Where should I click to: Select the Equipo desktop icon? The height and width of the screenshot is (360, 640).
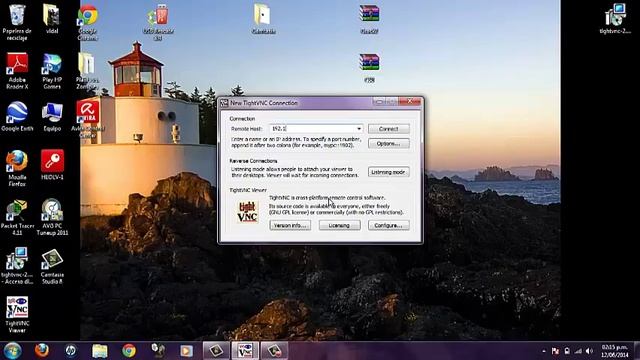(52, 116)
